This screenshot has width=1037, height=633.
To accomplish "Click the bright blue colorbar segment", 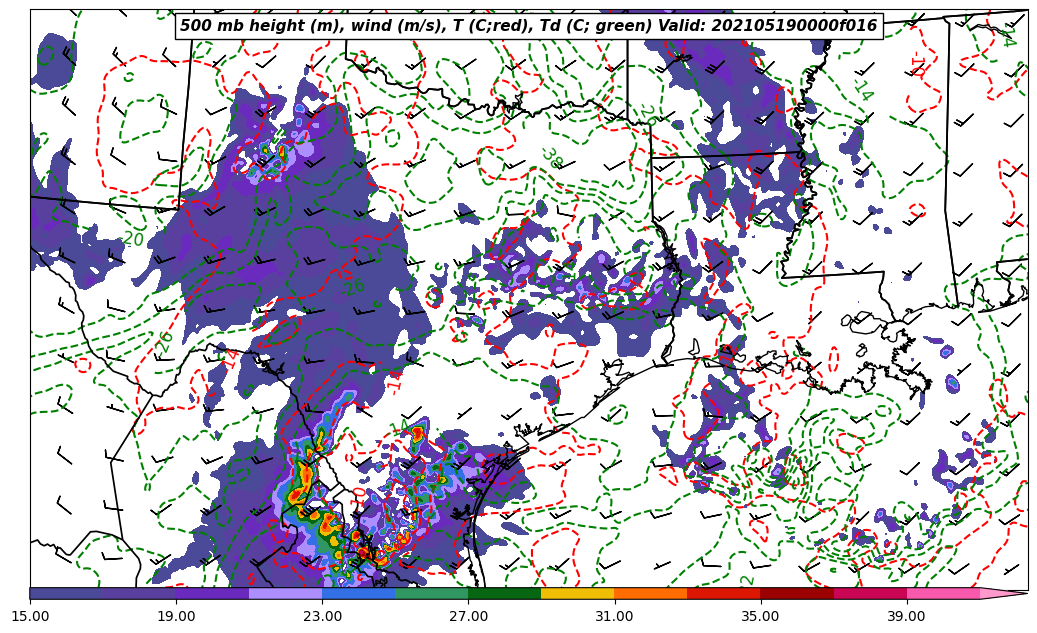I will click(x=358, y=593).
